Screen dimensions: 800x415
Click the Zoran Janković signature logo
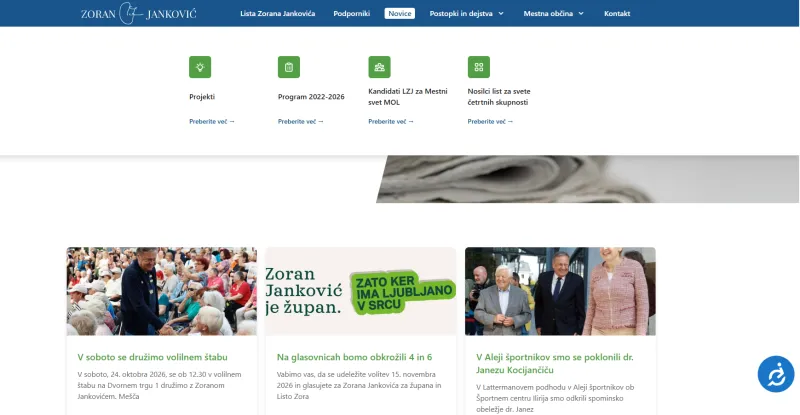138,13
